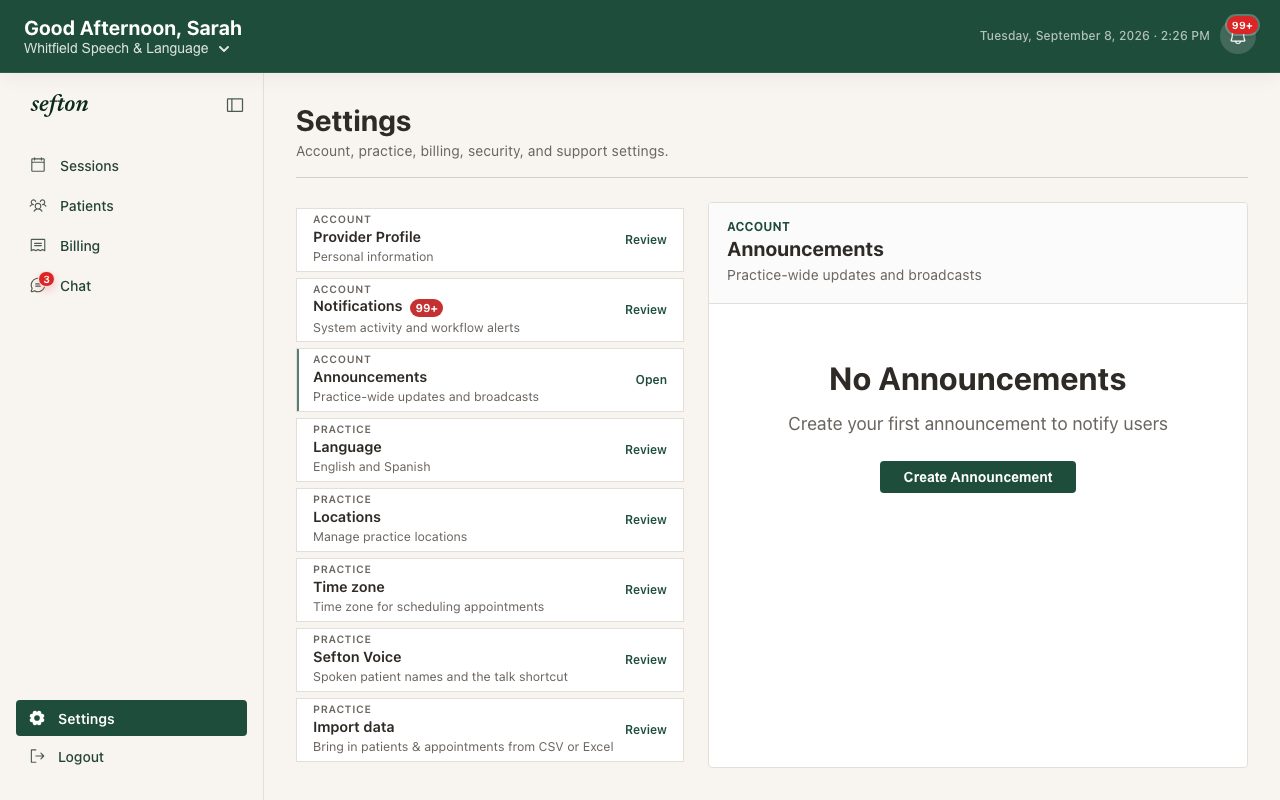1280x800 pixels.
Task: Select the Announcements title in settings list
Action: pos(370,377)
